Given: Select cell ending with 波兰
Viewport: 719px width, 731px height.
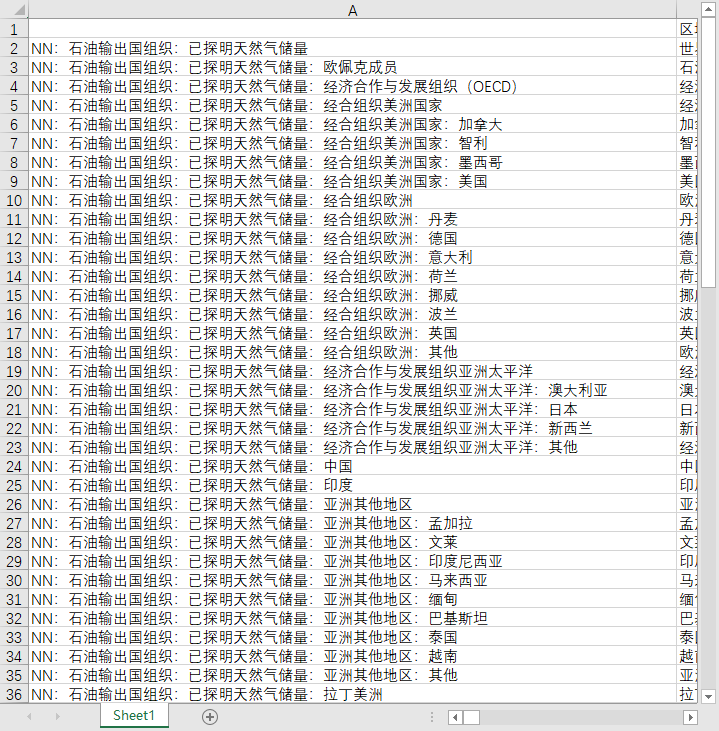Looking at the screenshot, I should 353,314.
